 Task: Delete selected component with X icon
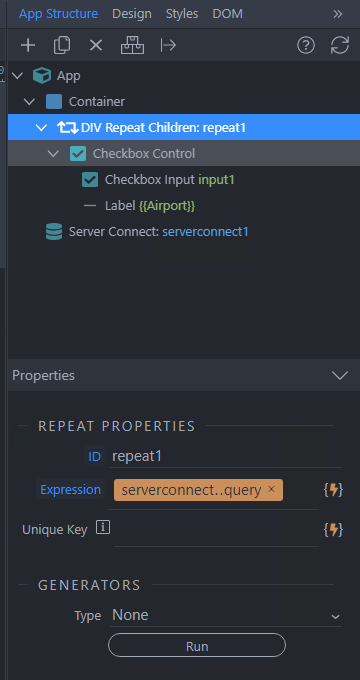96,45
